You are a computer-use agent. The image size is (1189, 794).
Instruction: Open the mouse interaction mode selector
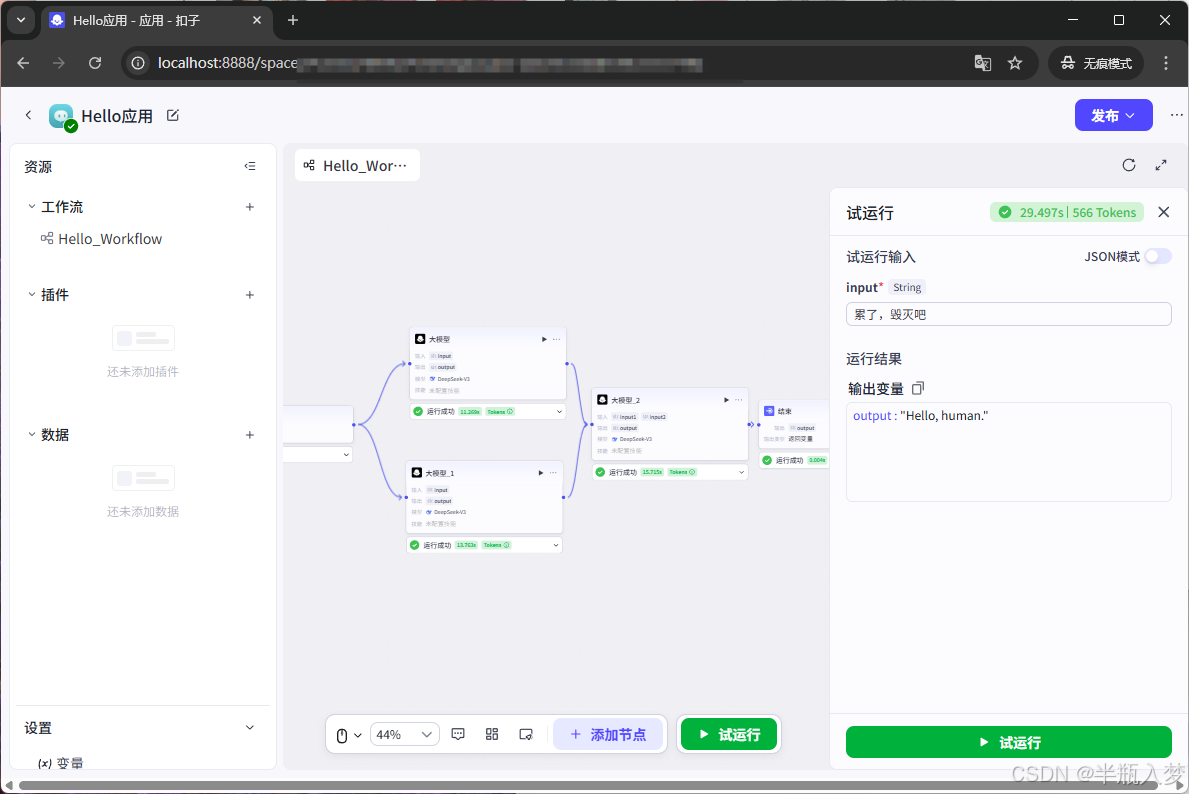pos(348,735)
